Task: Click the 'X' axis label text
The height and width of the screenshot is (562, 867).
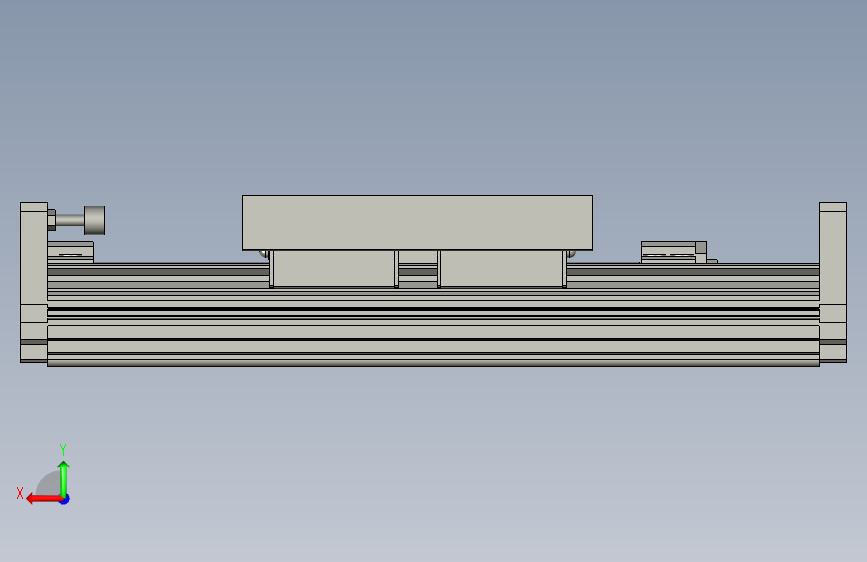Action: coord(20,493)
